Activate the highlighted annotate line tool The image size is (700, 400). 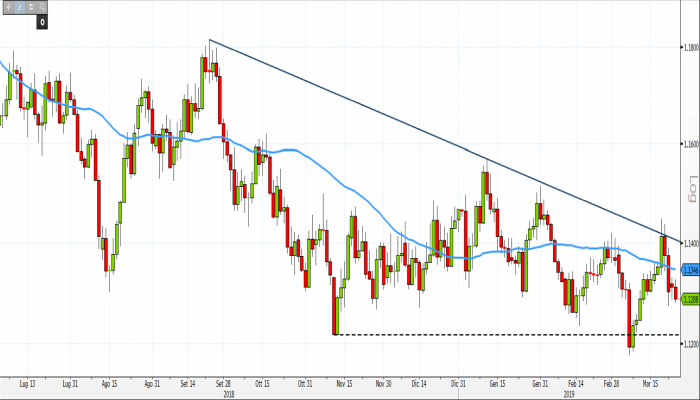tap(20, 7)
